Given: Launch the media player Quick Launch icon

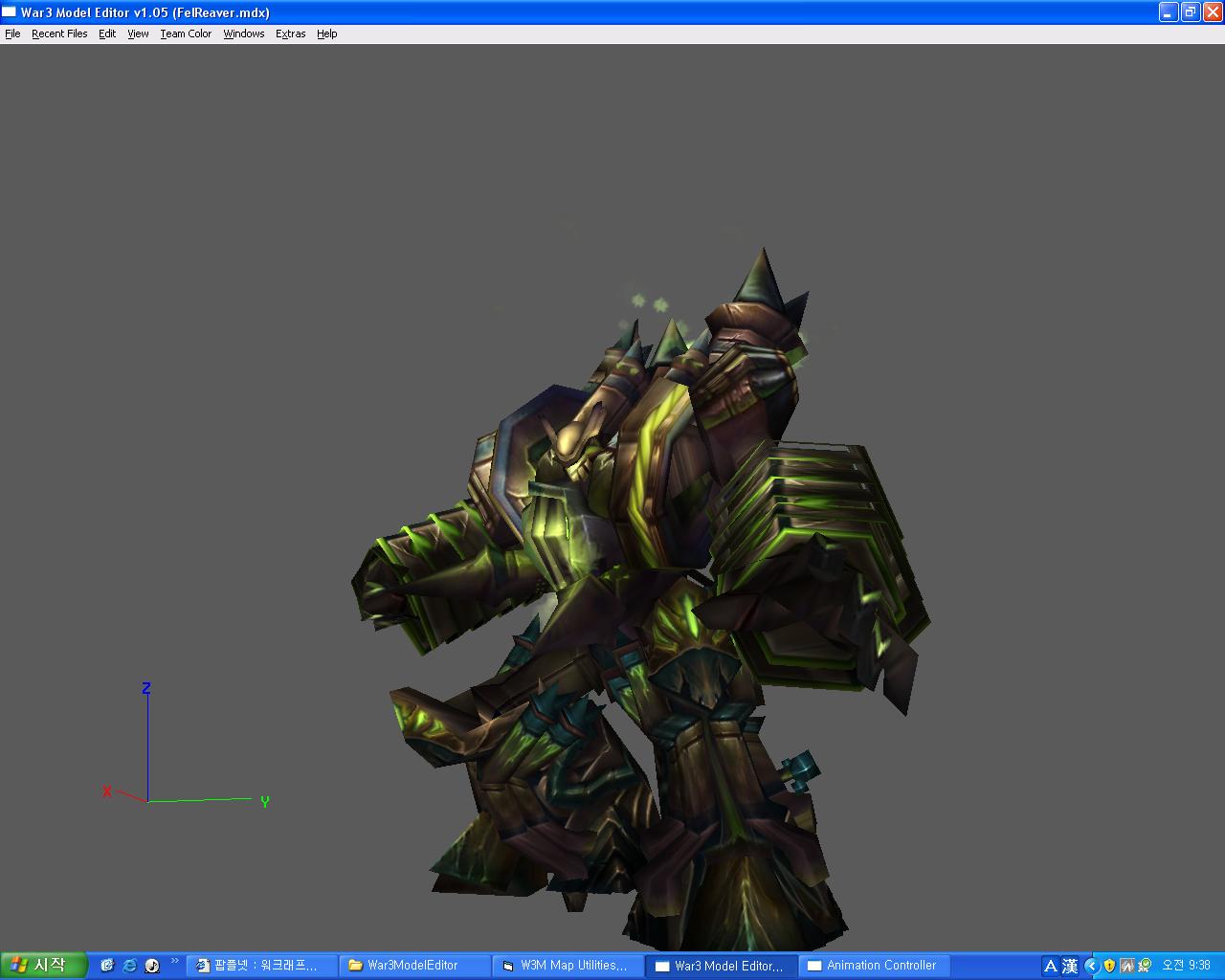Looking at the screenshot, I should [152, 966].
